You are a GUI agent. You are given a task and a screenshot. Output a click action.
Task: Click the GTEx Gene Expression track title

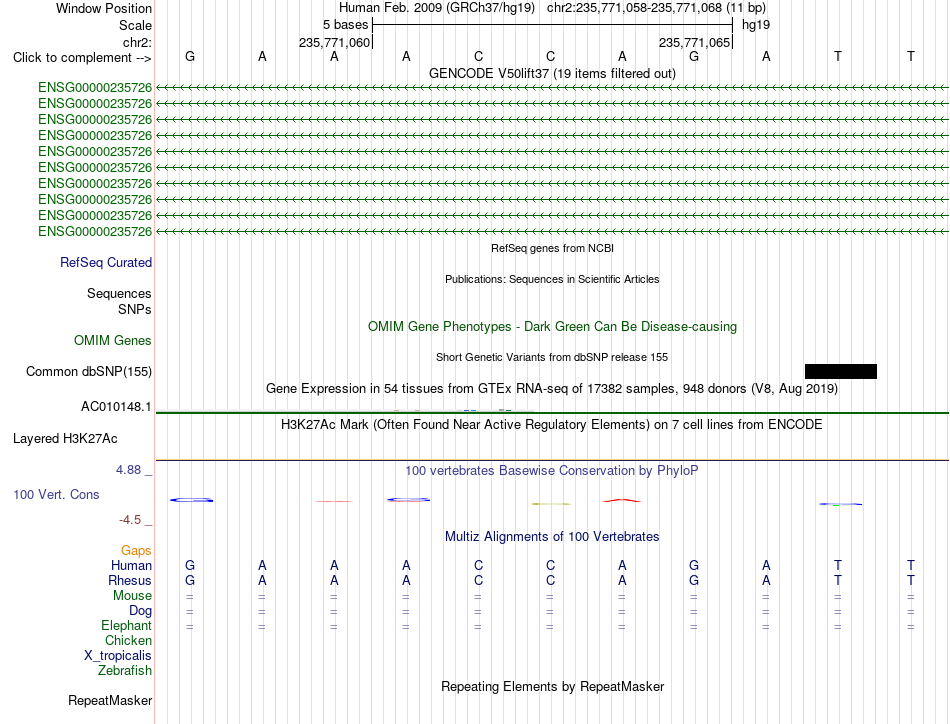[552, 388]
